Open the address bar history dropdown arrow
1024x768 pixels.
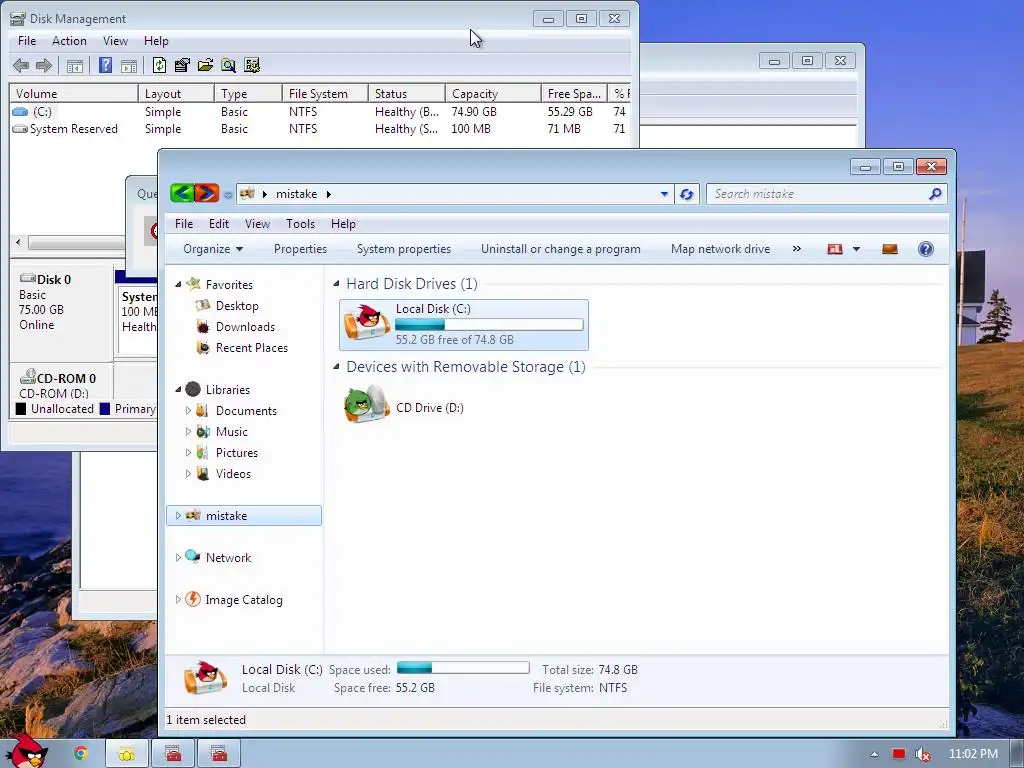click(x=664, y=194)
